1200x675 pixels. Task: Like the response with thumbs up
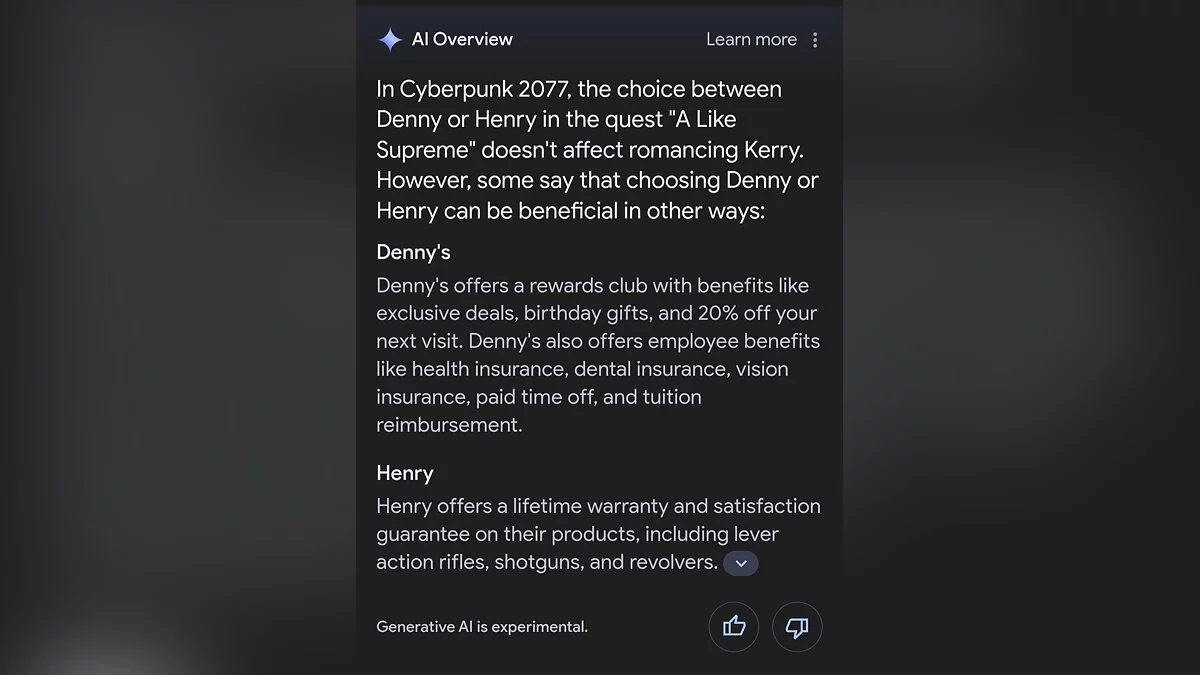[734, 627]
